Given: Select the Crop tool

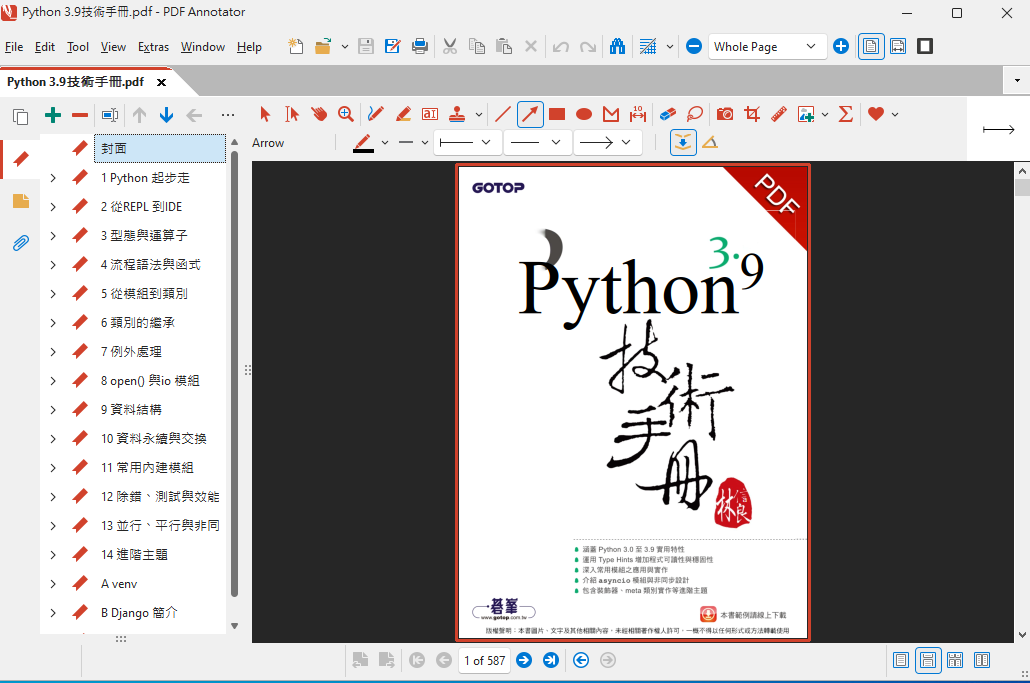Looking at the screenshot, I should [752, 114].
